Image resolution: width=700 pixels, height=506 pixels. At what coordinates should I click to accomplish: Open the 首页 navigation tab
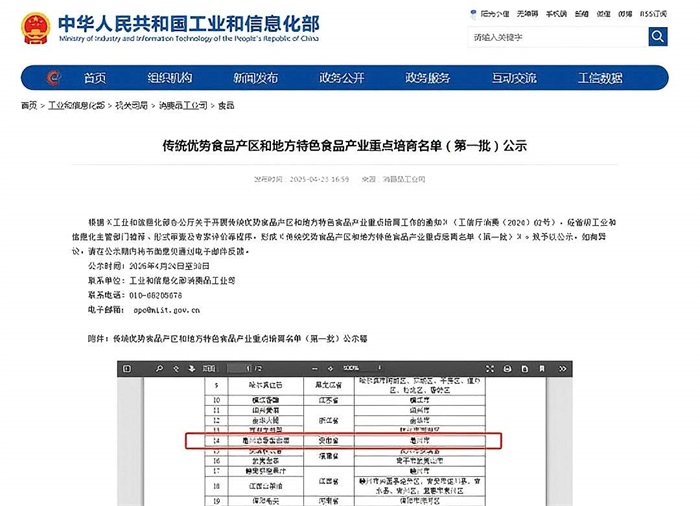tap(95, 78)
